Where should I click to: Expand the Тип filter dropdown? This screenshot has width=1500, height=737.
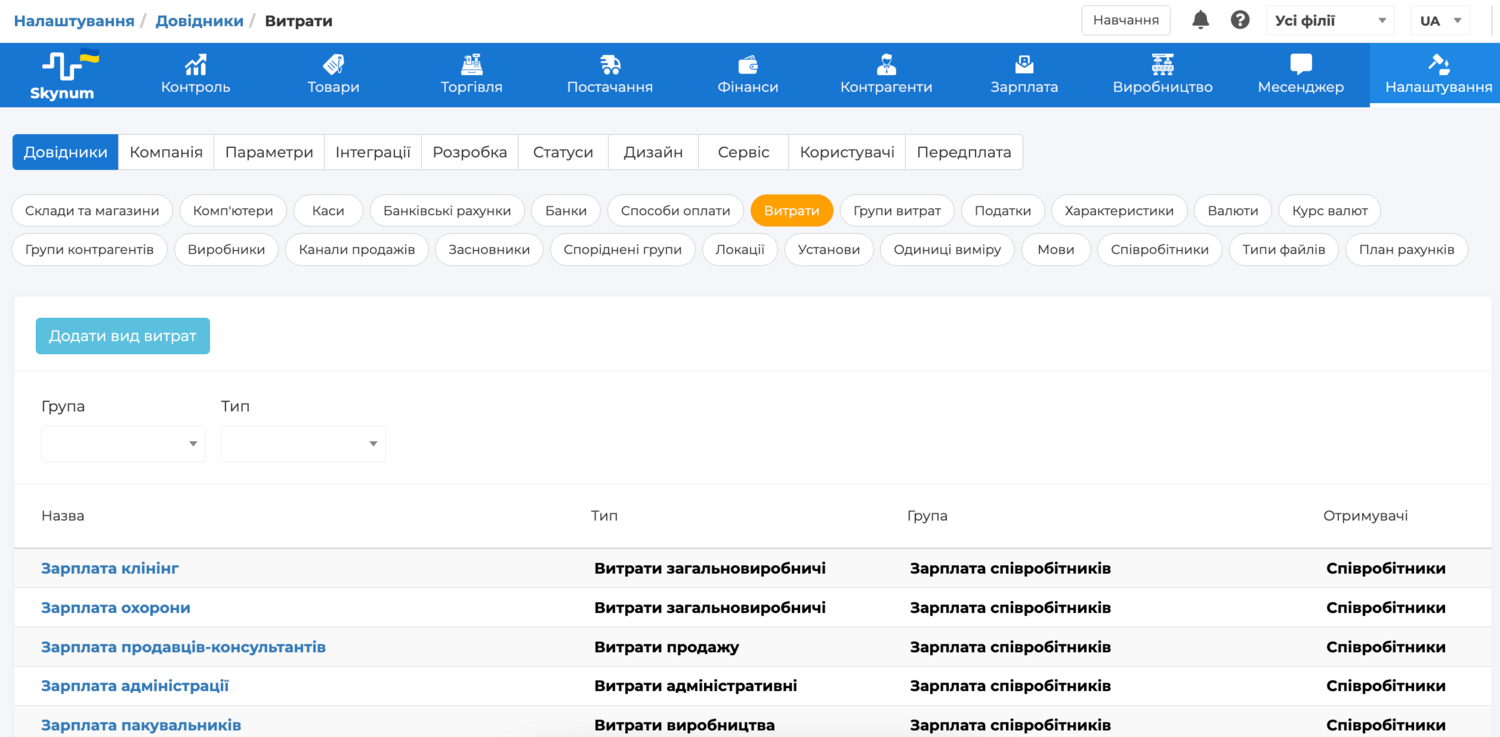pyautogui.click(x=303, y=444)
